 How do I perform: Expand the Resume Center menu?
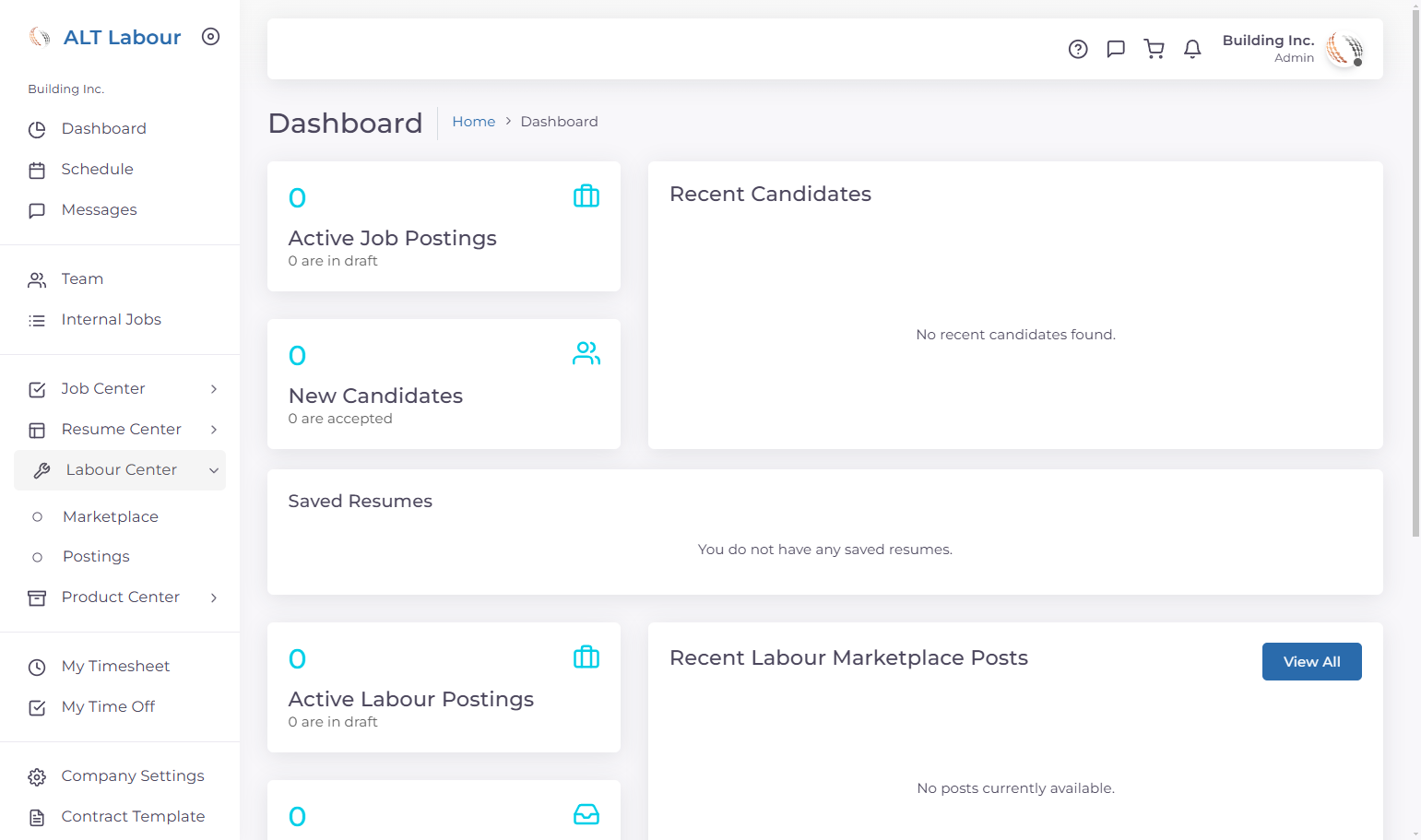(x=120, y=429)
